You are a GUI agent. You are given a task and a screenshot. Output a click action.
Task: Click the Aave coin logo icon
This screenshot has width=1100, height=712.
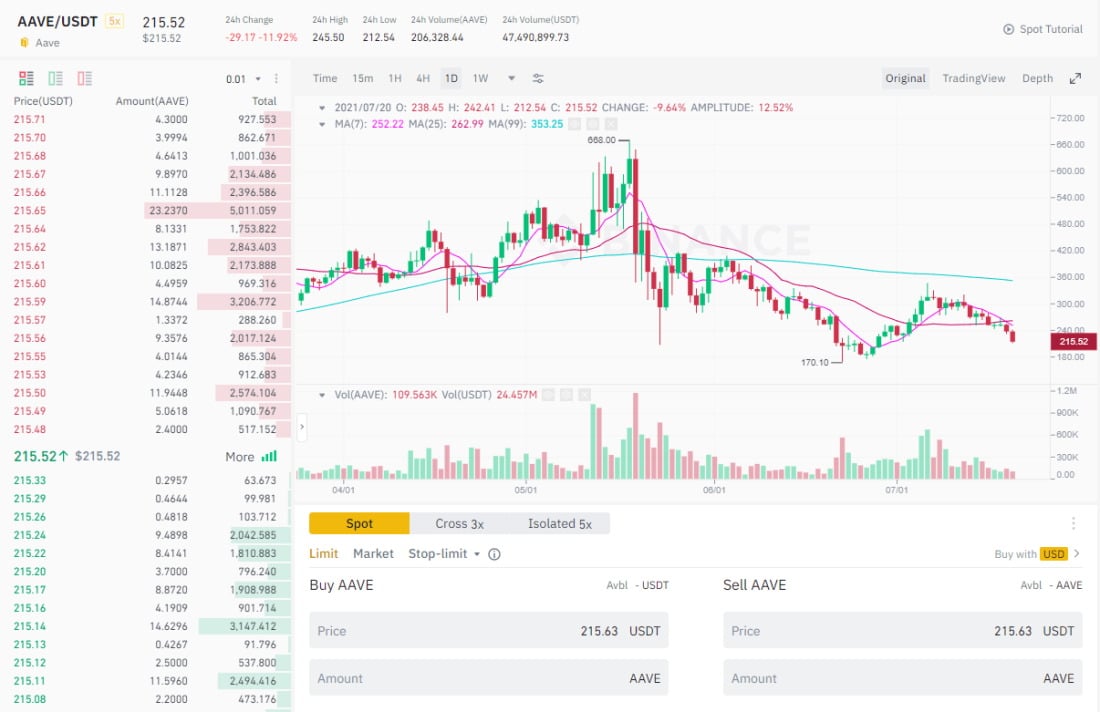point(24,43)
